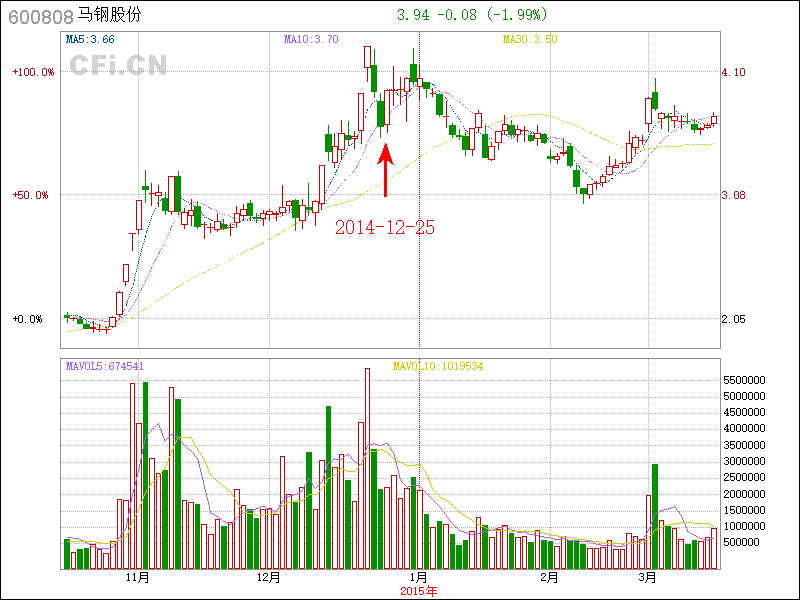800x600 pixels.
Task: Select the stock name 马钢股份
Action: (x=109, y=15)
